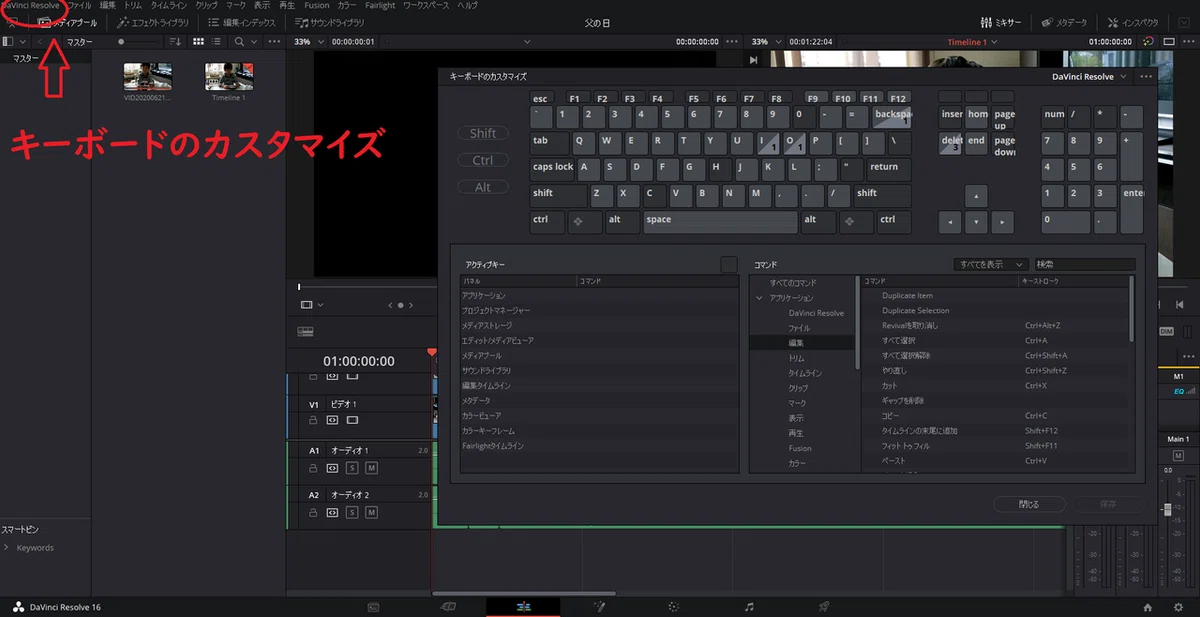Open the 編集インデックス panel
The width and height of the screenshot is (1200, 617).
coord(241,22)
